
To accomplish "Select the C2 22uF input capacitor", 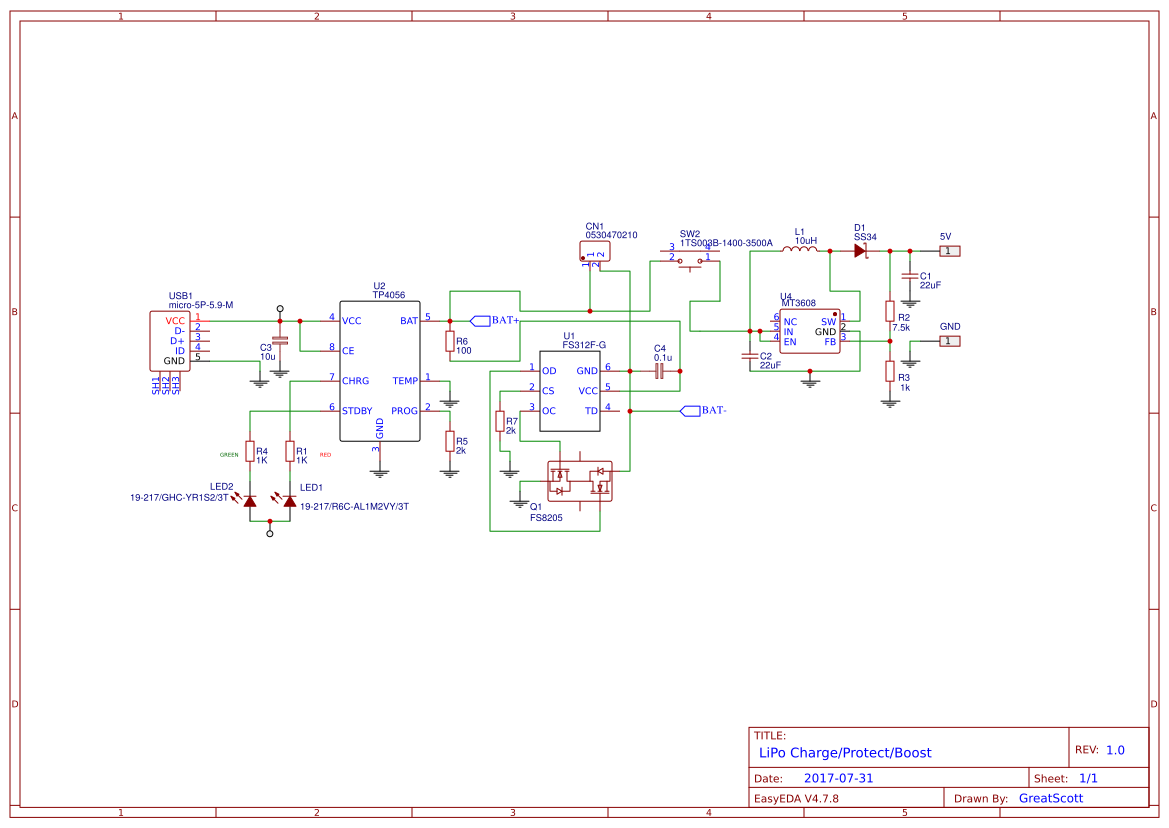I will tap(749, 356).
